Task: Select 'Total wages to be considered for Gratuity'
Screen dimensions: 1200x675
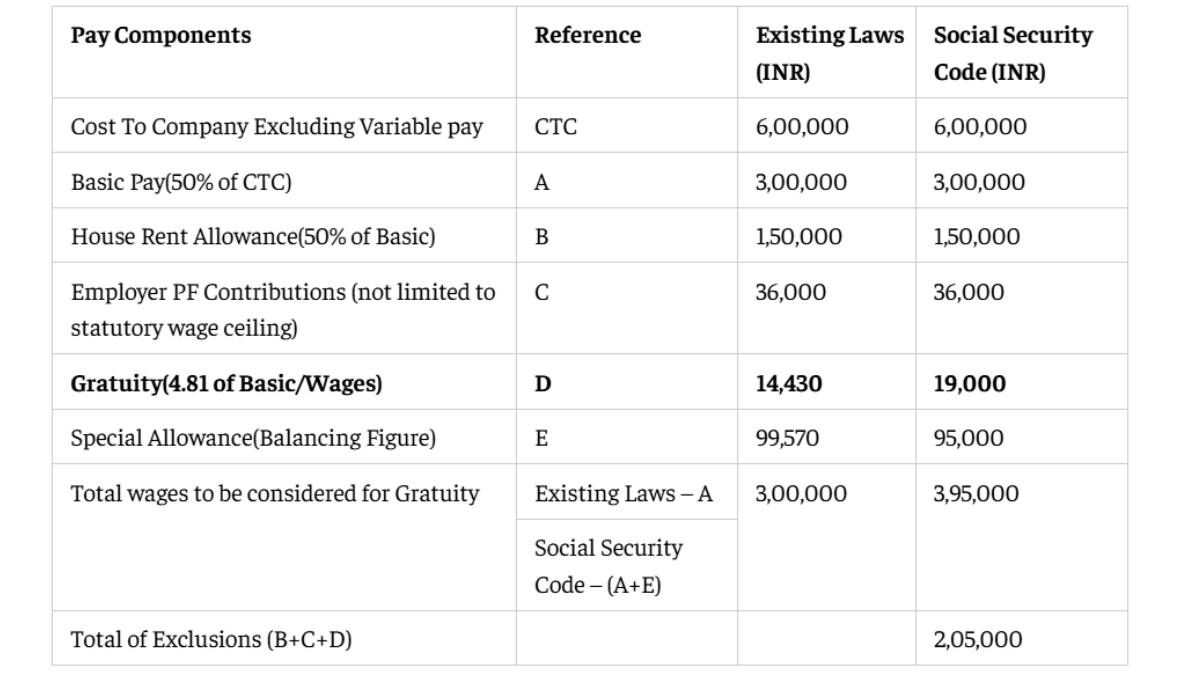Action: point(275,493)
